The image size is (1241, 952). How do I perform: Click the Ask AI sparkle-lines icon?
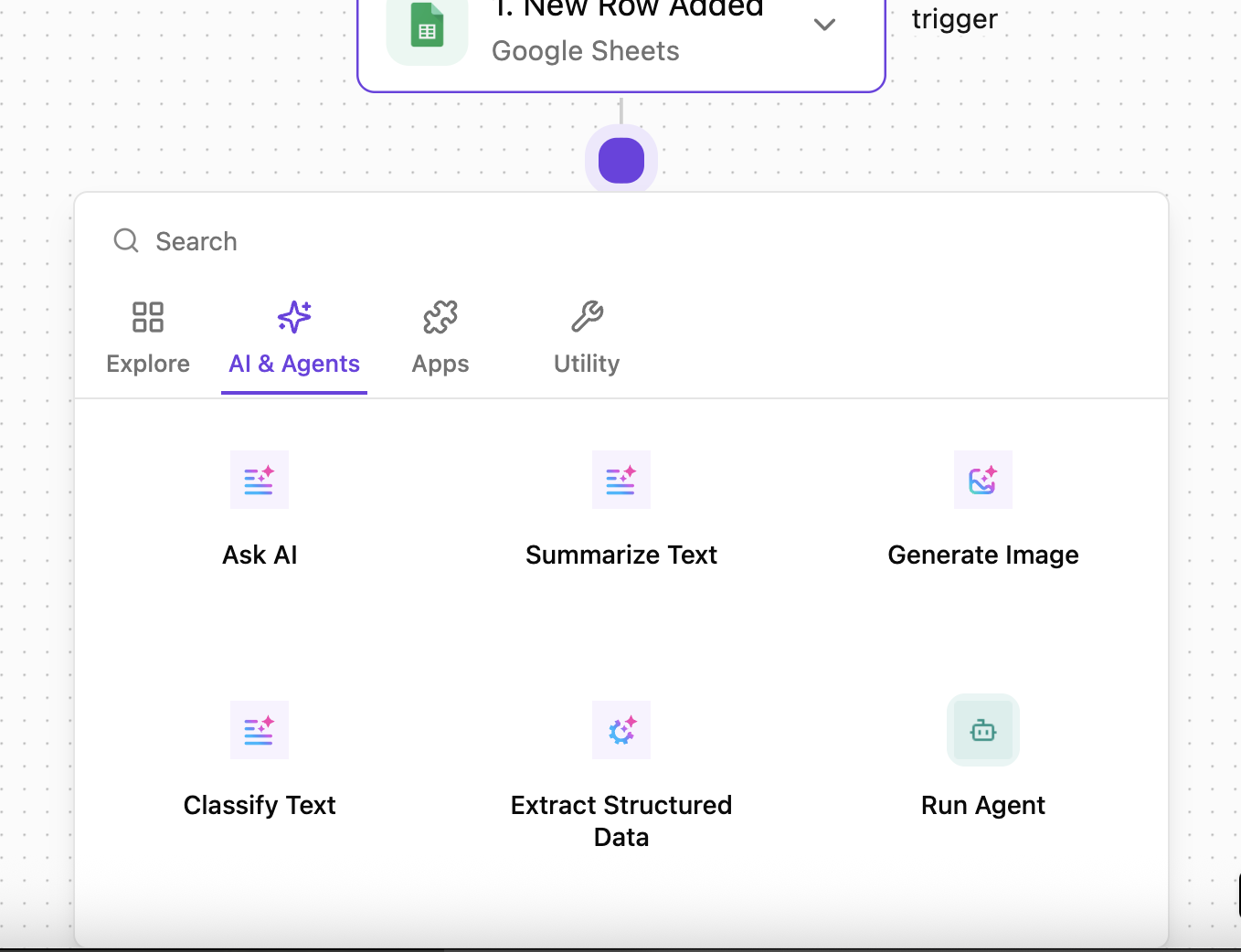tap(260, 480)
